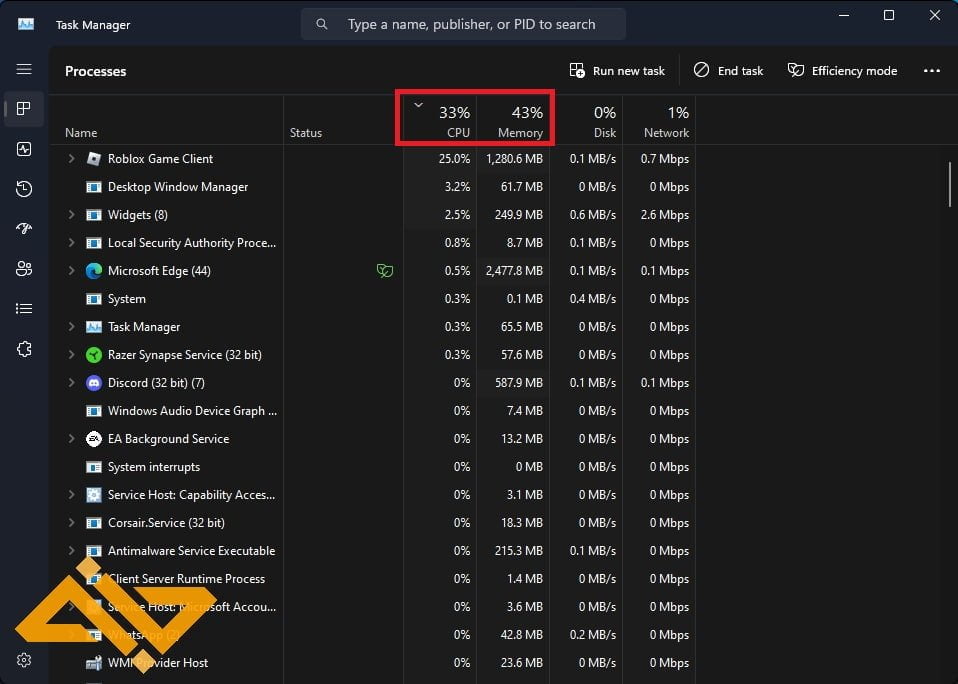Viewport: 958px width, 684px height.
Task: Click the search box for processes
Action: click(x=463, y=24)
